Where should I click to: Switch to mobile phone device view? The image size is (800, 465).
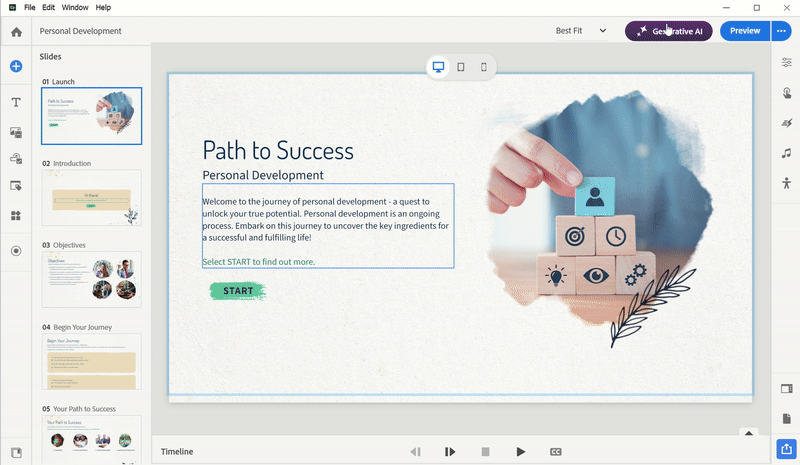pyautogui.click(x=484, y=67)
